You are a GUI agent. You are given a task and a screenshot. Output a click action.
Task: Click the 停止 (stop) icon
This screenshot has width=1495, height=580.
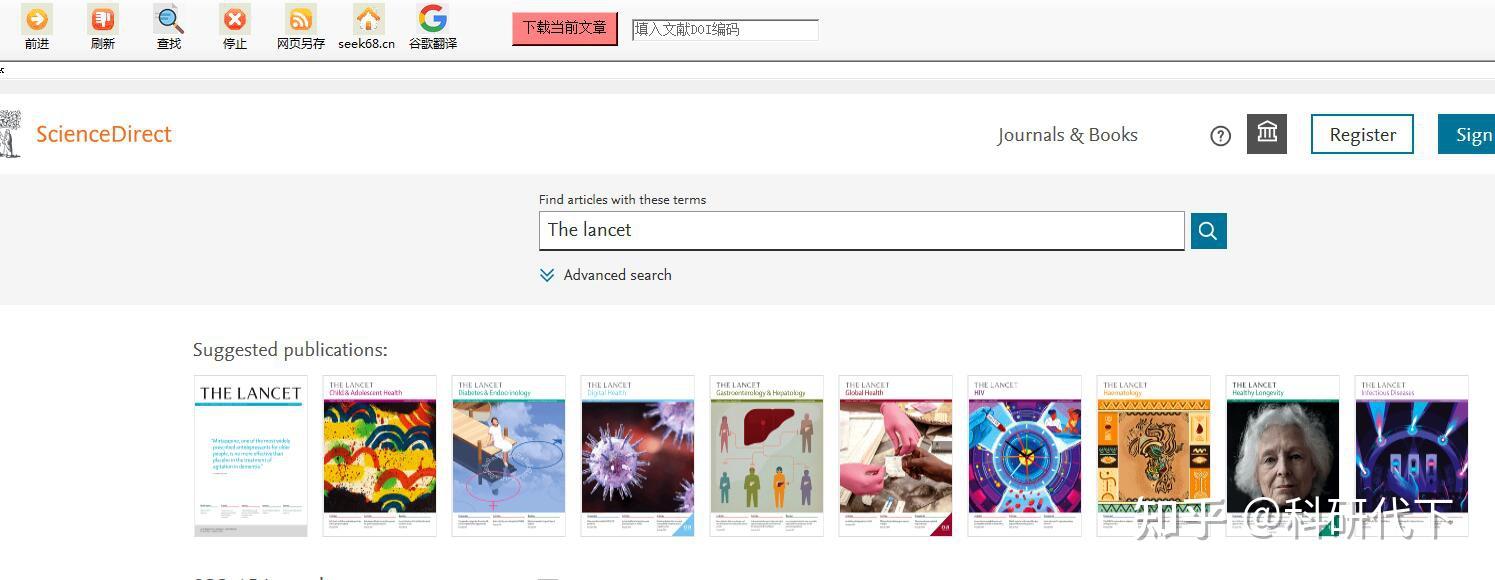point(234,20)
